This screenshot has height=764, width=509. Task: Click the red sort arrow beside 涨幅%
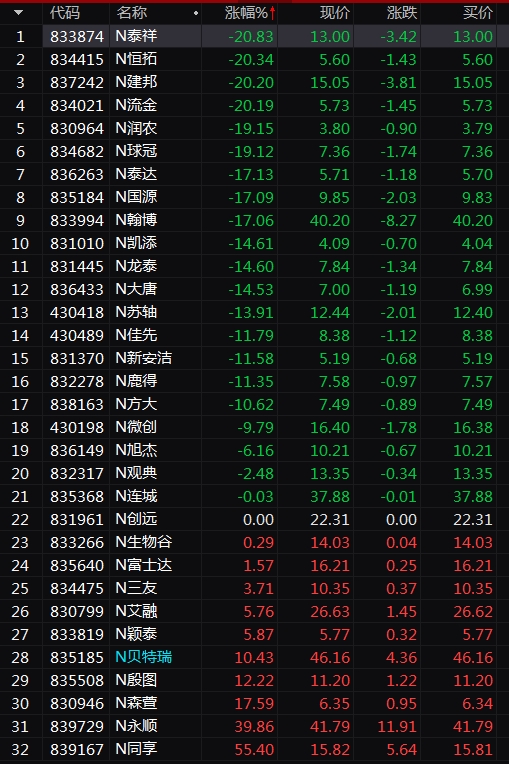(272, 13)
